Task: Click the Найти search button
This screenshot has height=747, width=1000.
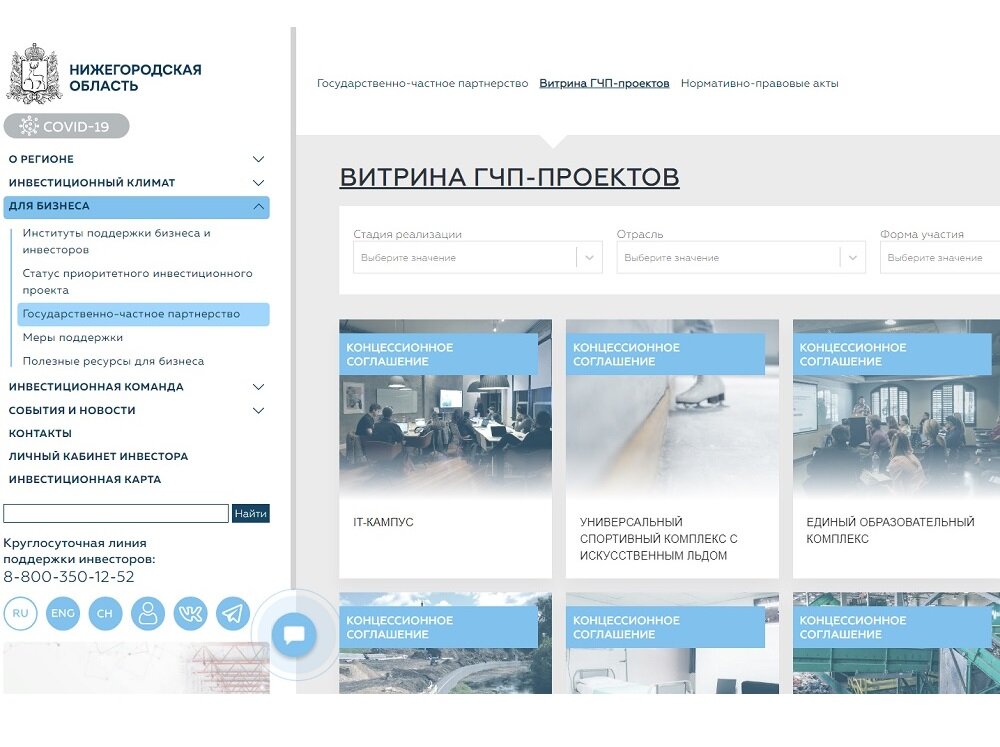Action: coord(251,514)
